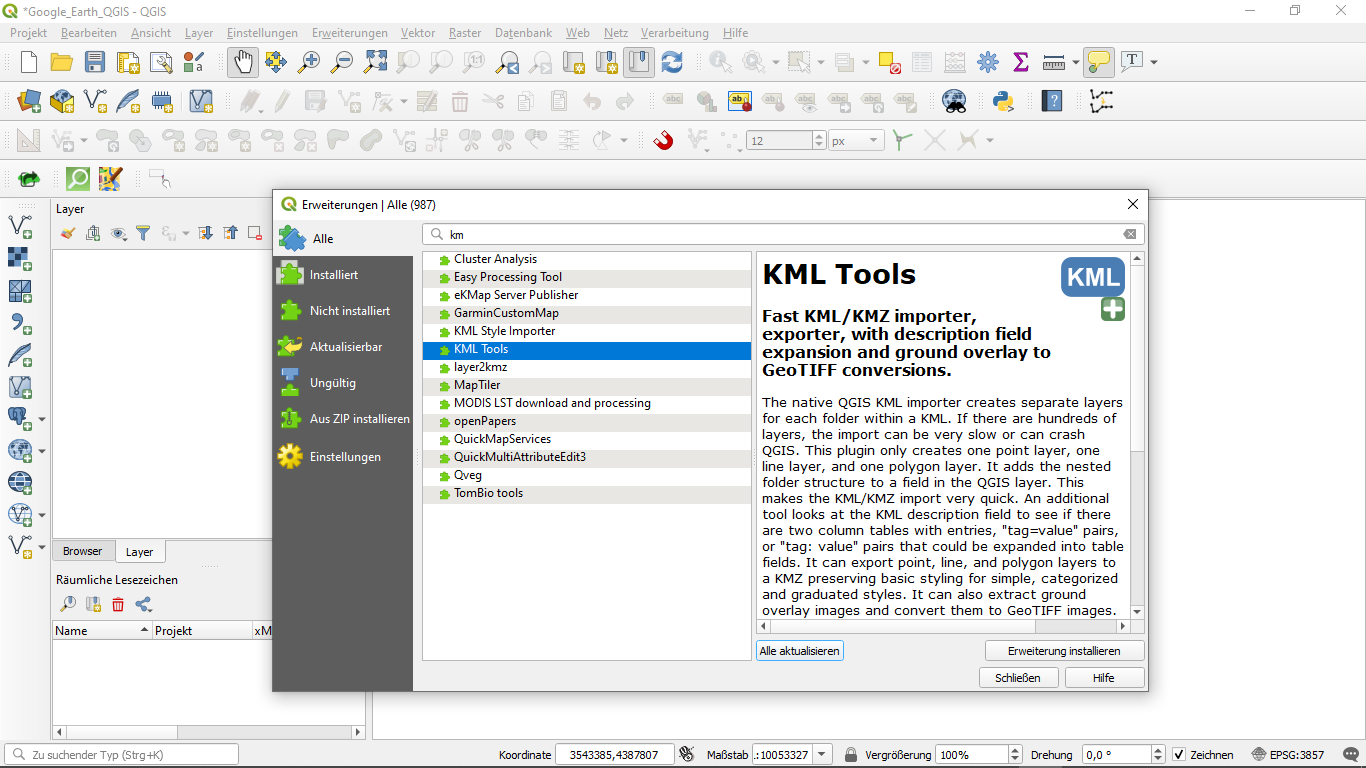Click the Zoom In magnifier tool

[x=309, y=62]
